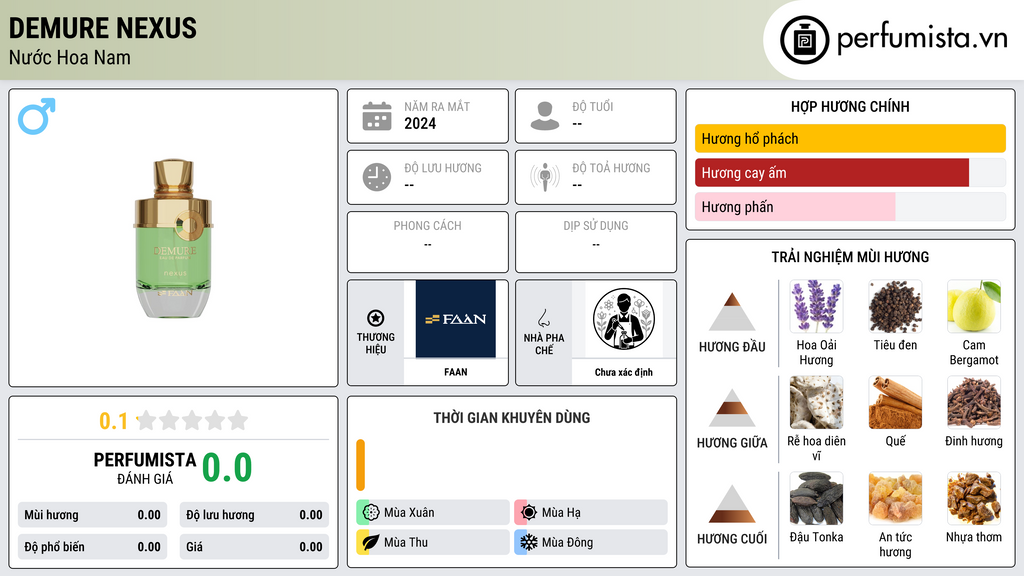
Task: Select the Tiêu đen black pepper image
Action: 895,306
